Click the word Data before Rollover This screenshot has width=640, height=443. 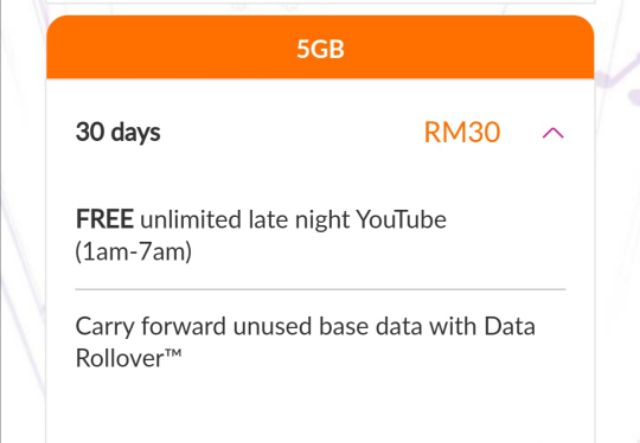tap(511, 327)
